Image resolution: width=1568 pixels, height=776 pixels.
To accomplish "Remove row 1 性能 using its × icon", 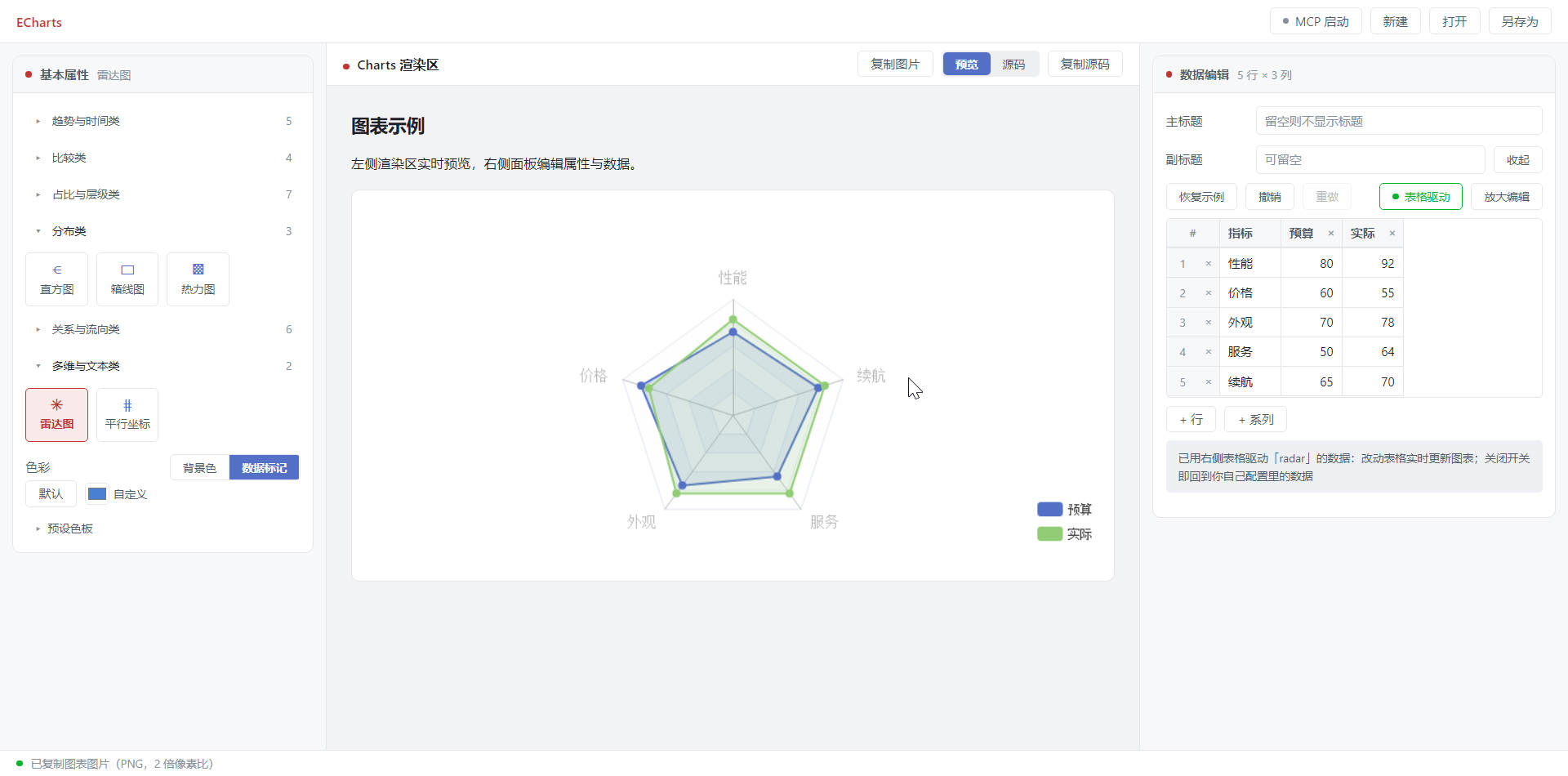I will [1209, 264].
